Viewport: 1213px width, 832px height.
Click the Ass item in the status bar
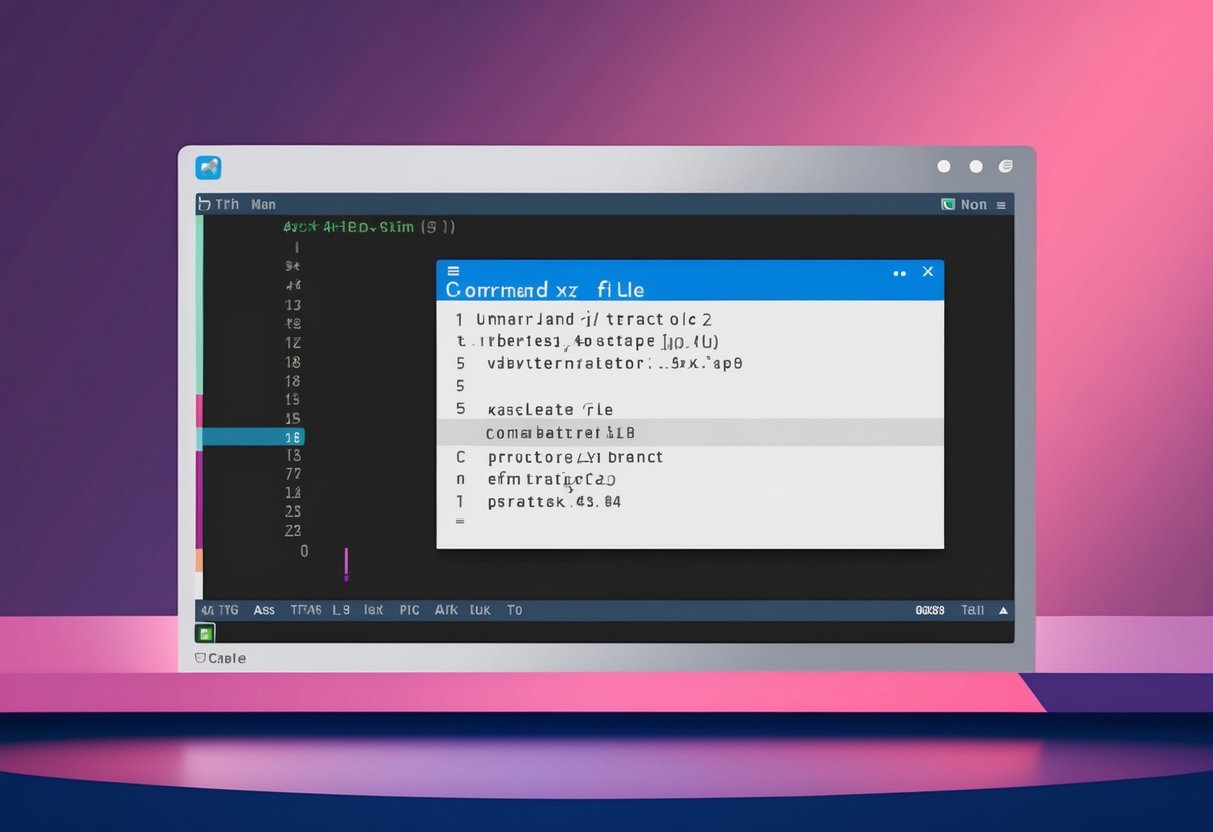(263, 610)
